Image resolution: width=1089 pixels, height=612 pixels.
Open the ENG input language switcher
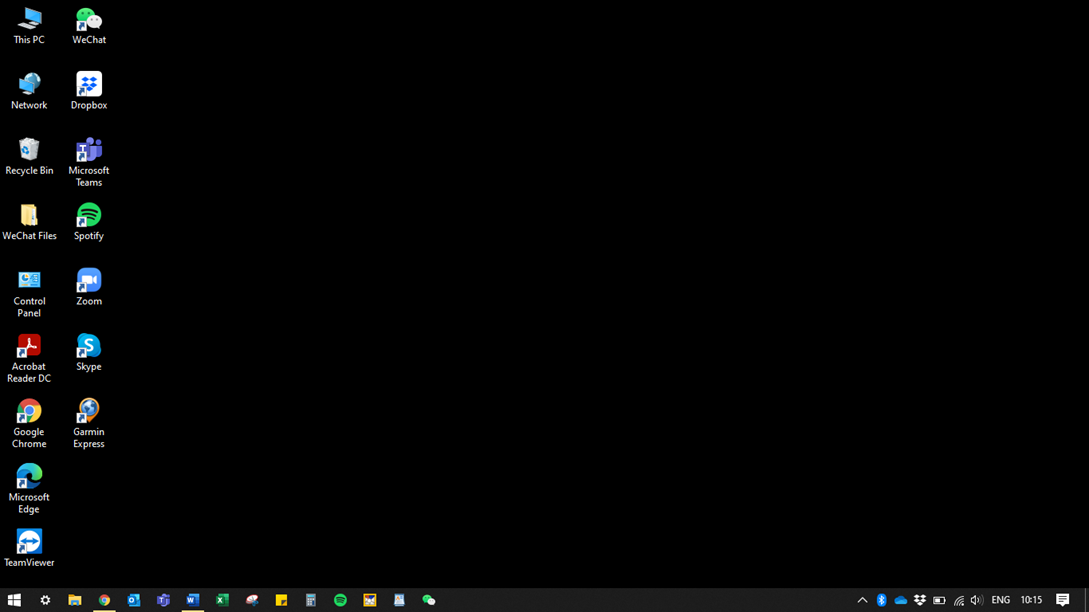tap(1000, 600)
